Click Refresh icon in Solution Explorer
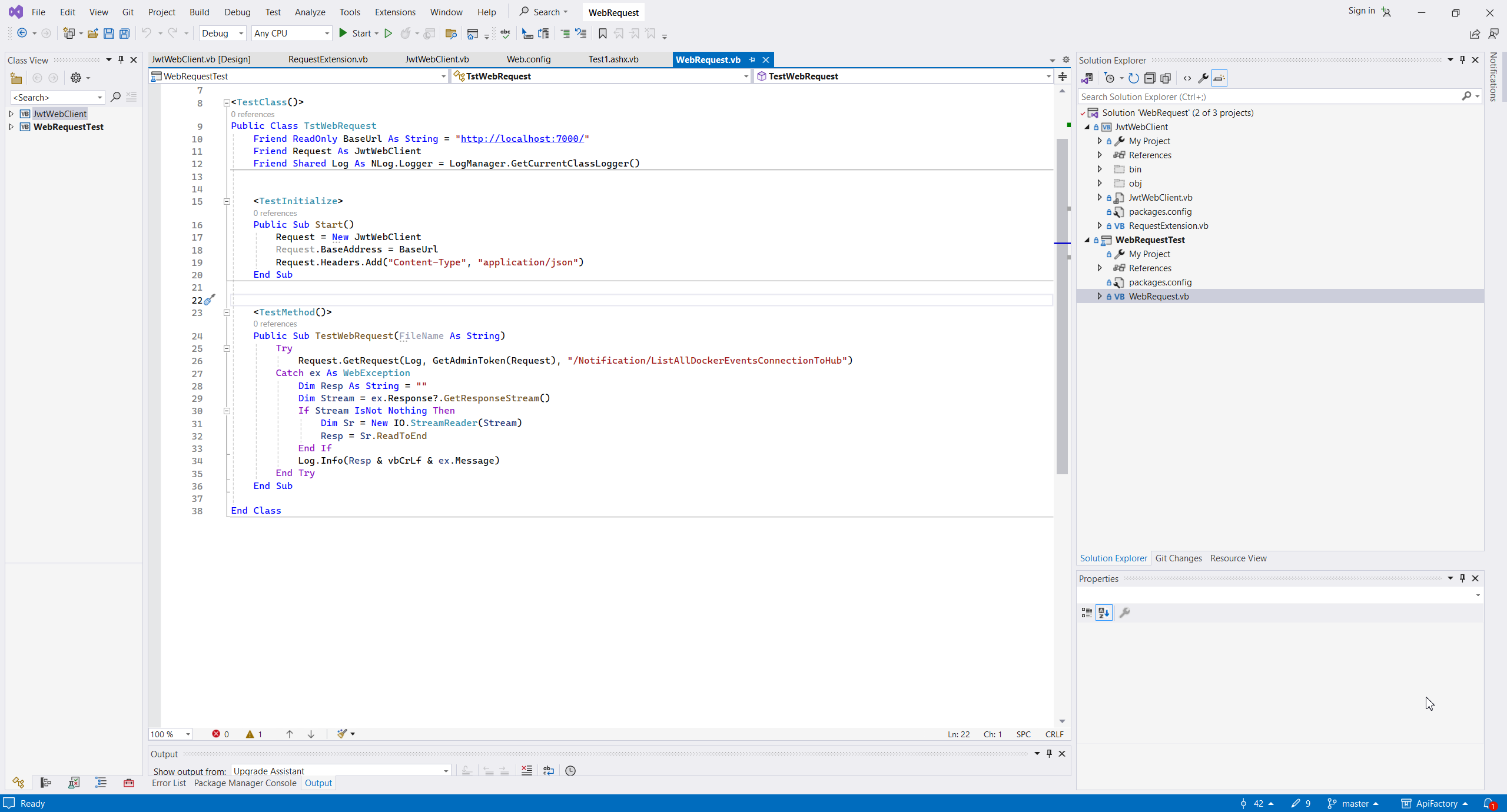The image size is (1507, 812). 1133,78
